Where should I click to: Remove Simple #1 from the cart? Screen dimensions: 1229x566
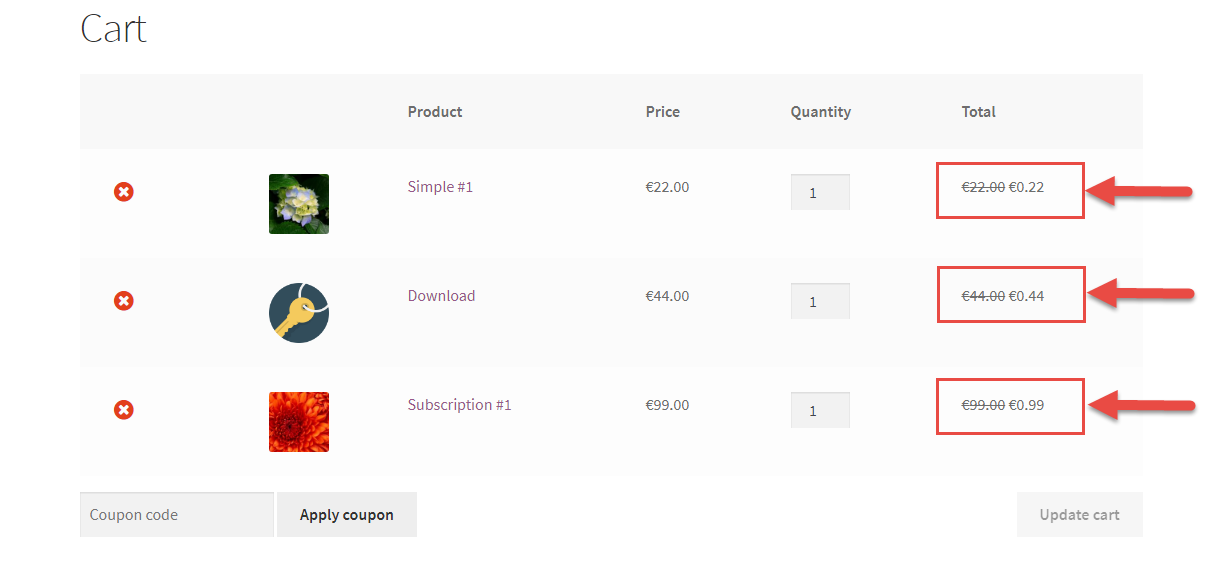[123, 191]
